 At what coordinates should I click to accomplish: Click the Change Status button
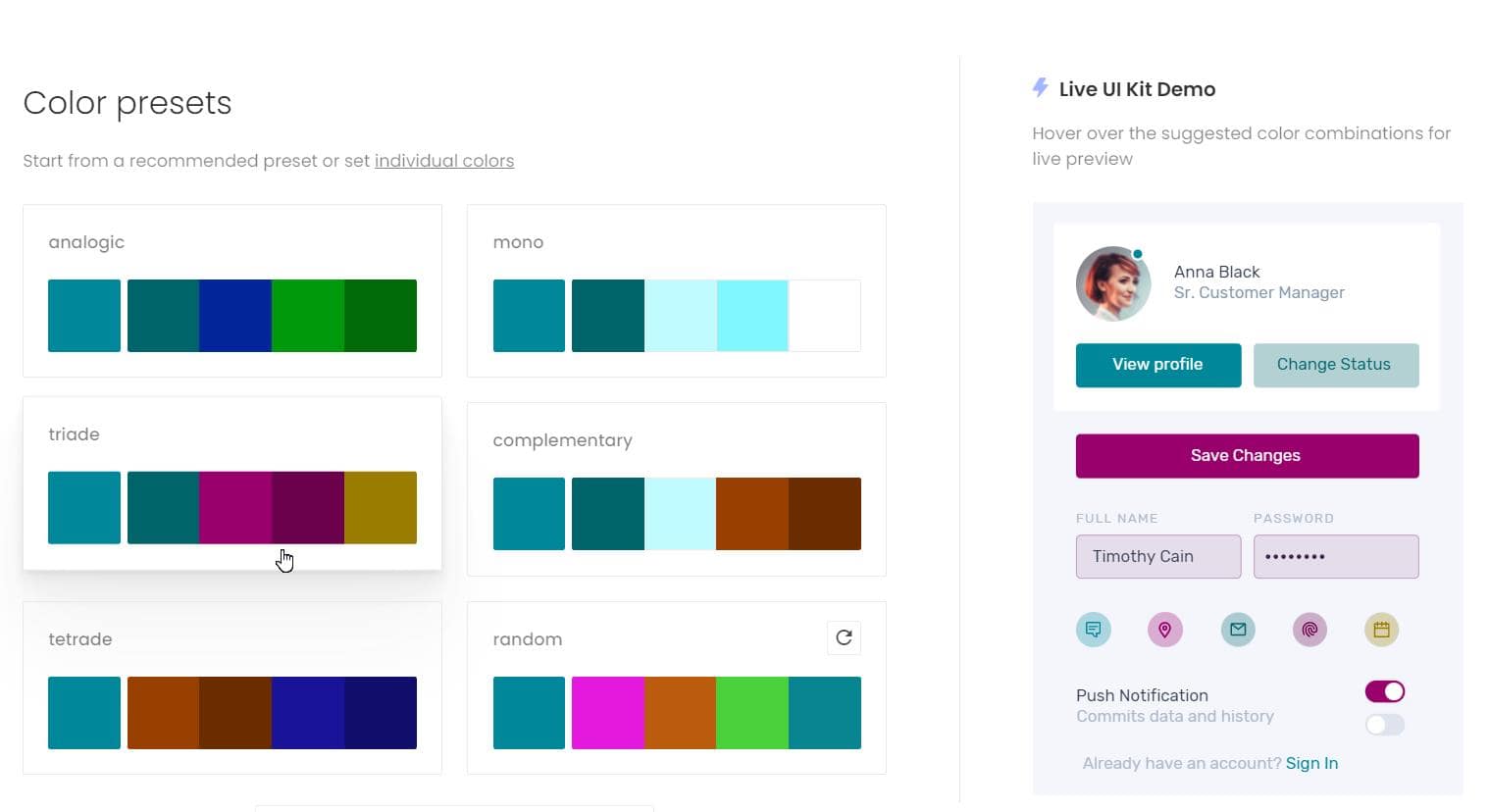[1335, 364]
